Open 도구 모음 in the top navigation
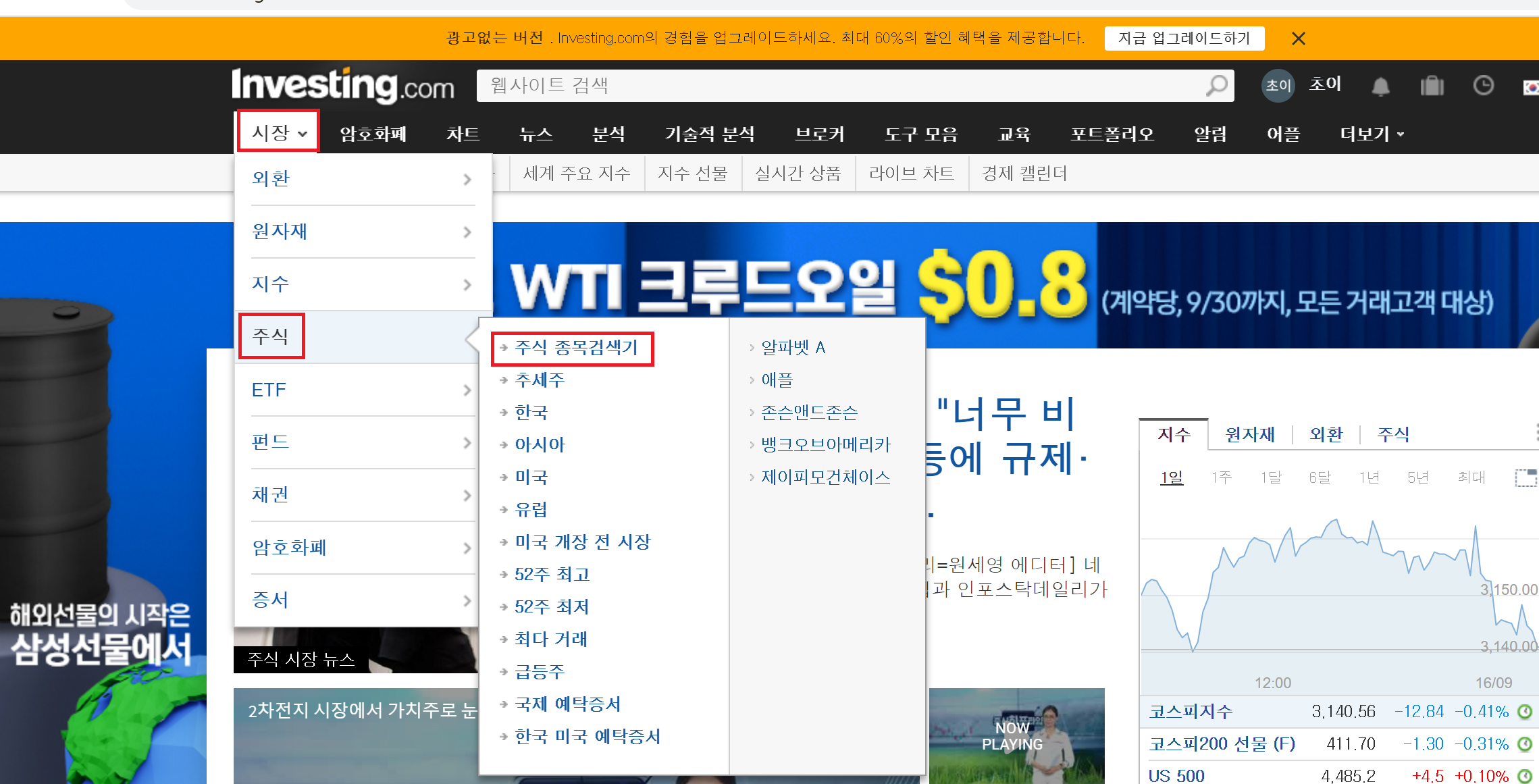Viewport: 1539px width, 784px height. pos(921,134)
